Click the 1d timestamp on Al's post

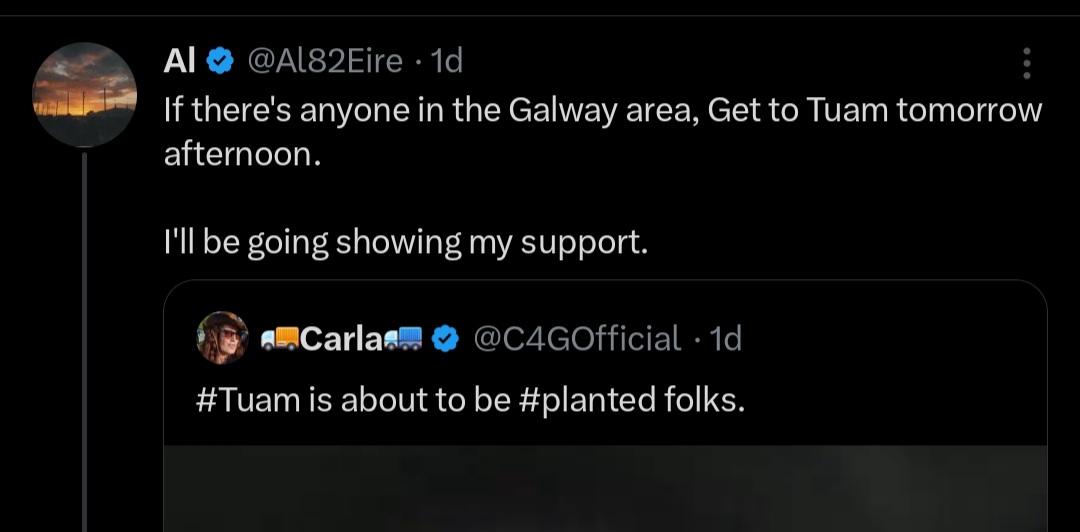(x=446, y=62)
